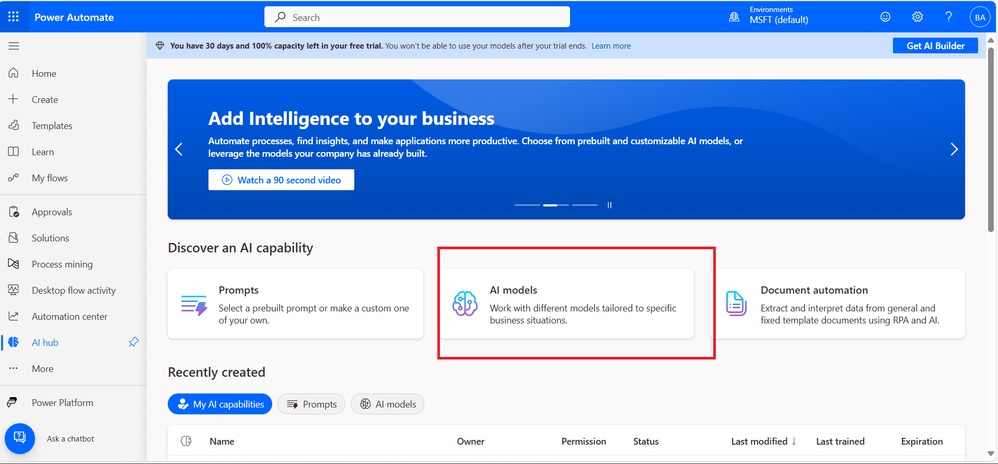Viewport: 998px width, 464px height.
Task: Click the Environments globe icon
Action: [734, 17]
